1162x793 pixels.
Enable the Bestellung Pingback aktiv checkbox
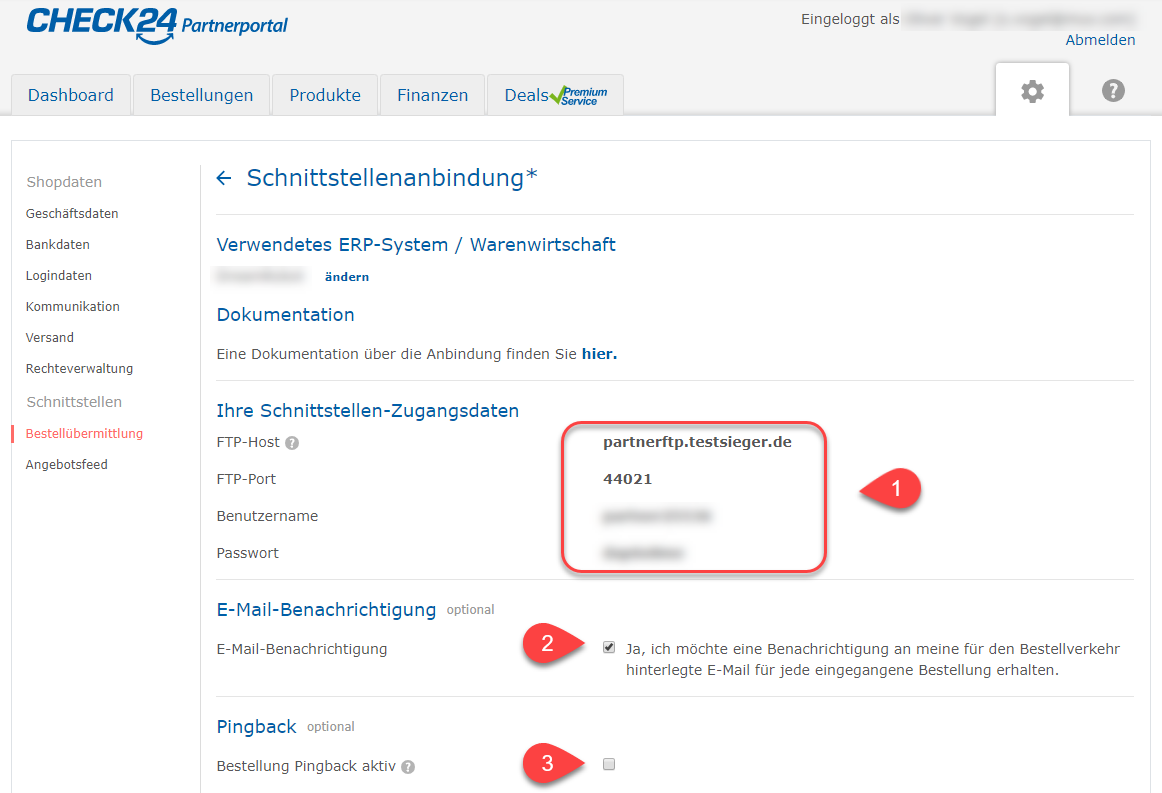pyautogui.click(x=609, y=765)
